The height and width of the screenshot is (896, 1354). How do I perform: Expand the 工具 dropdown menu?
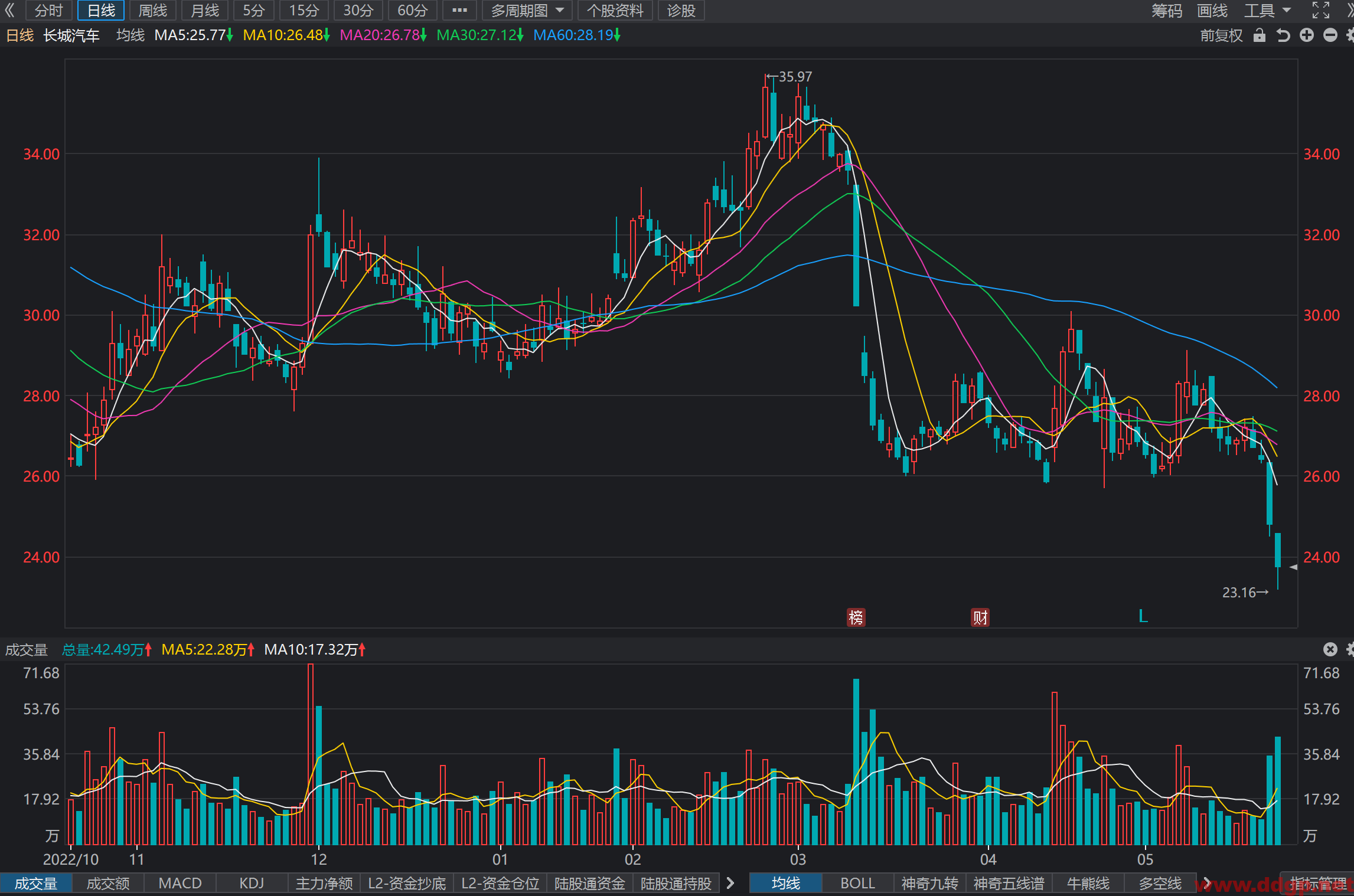point(1267,11)
